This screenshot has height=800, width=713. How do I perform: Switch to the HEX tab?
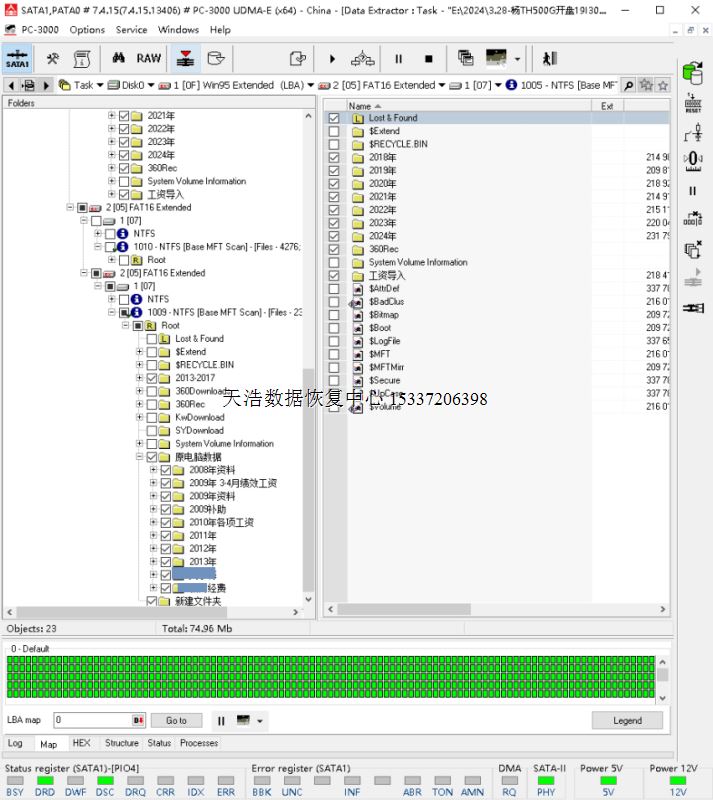[x=81, y=743]
